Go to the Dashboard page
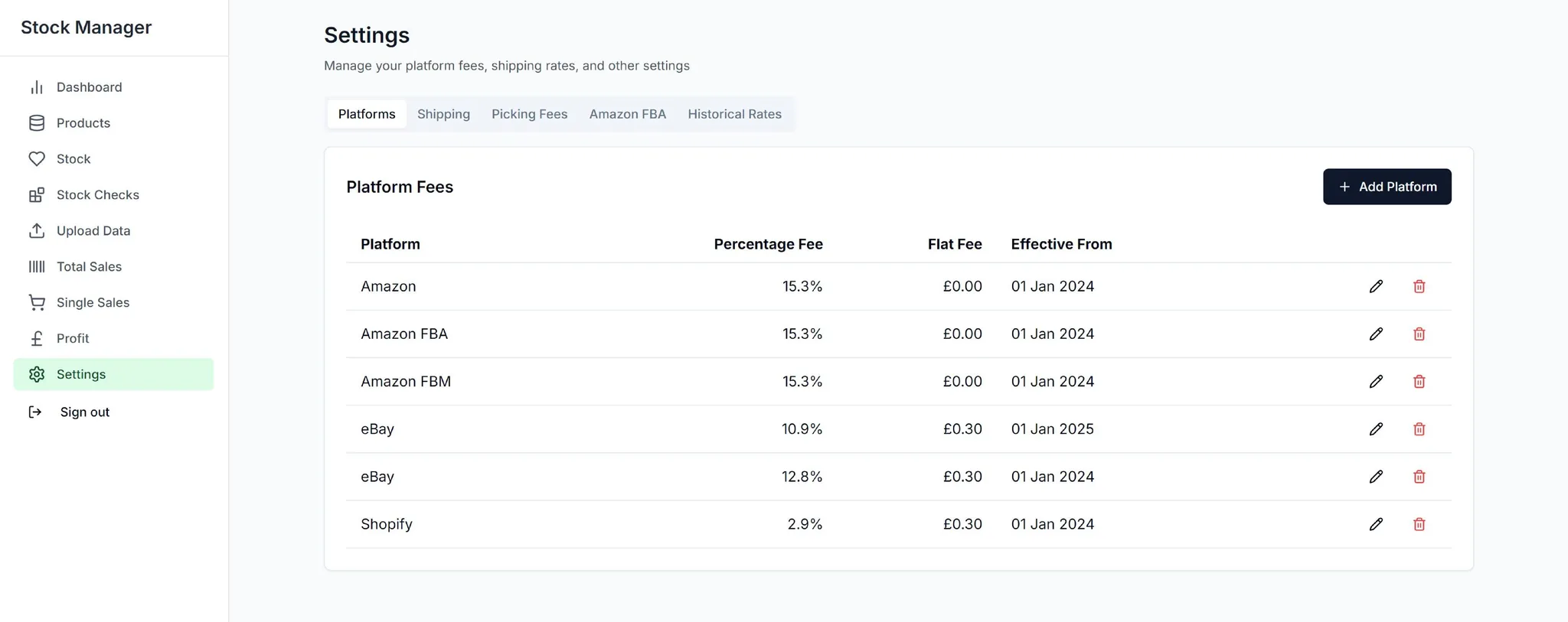 tap(90, 87)
